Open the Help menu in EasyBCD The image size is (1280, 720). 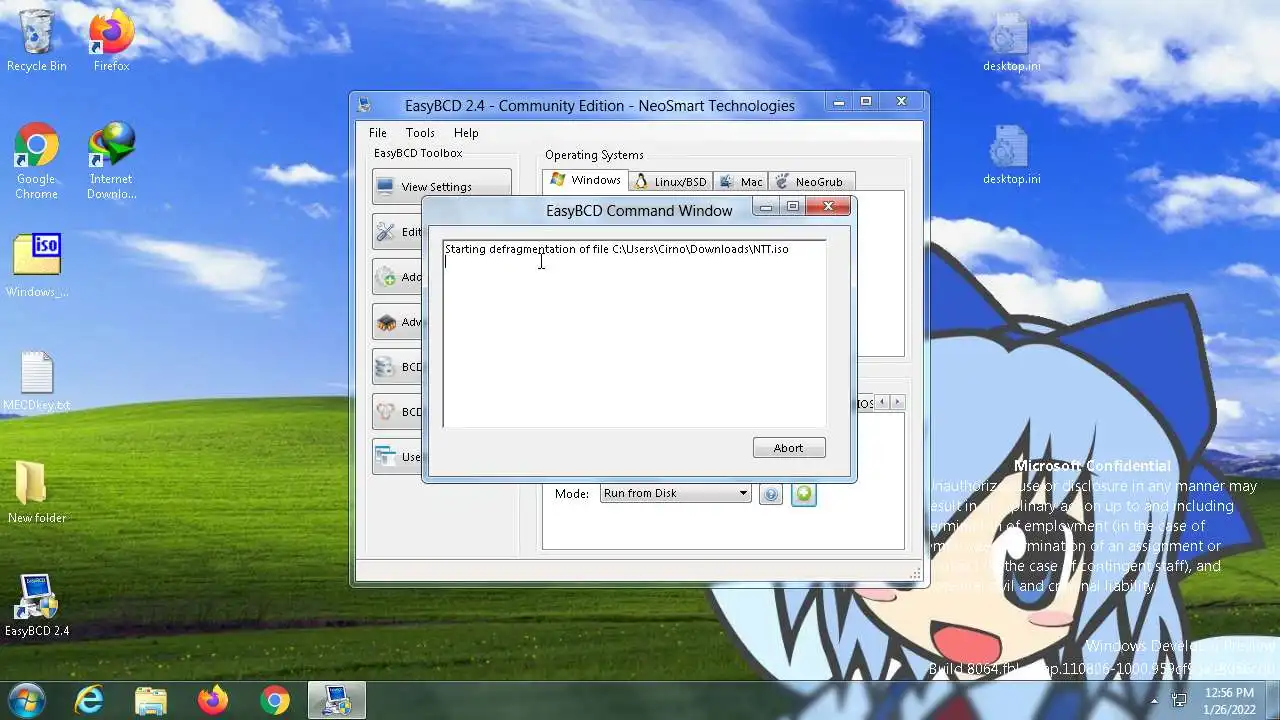click(466, 133)
